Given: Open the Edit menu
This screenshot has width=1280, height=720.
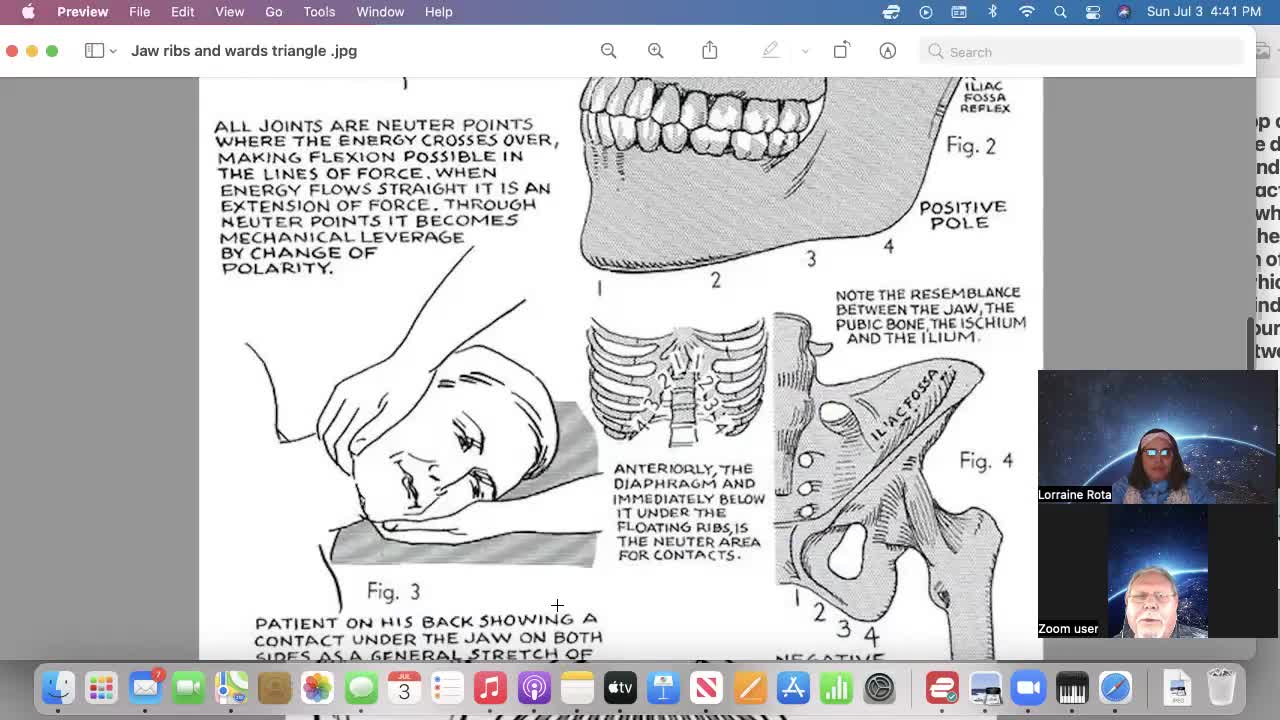Looking at the screenshot, I should point(182,12).
